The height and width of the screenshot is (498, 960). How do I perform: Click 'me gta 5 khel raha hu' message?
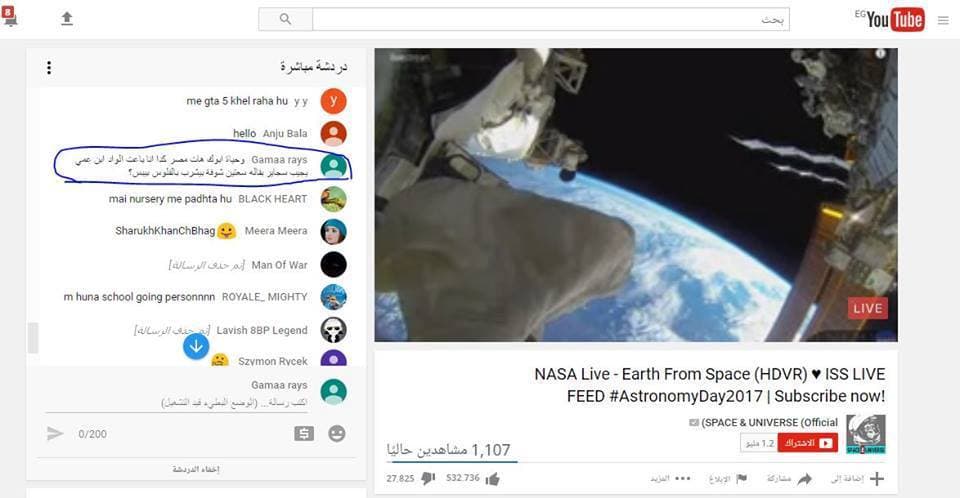pos(237,101)
